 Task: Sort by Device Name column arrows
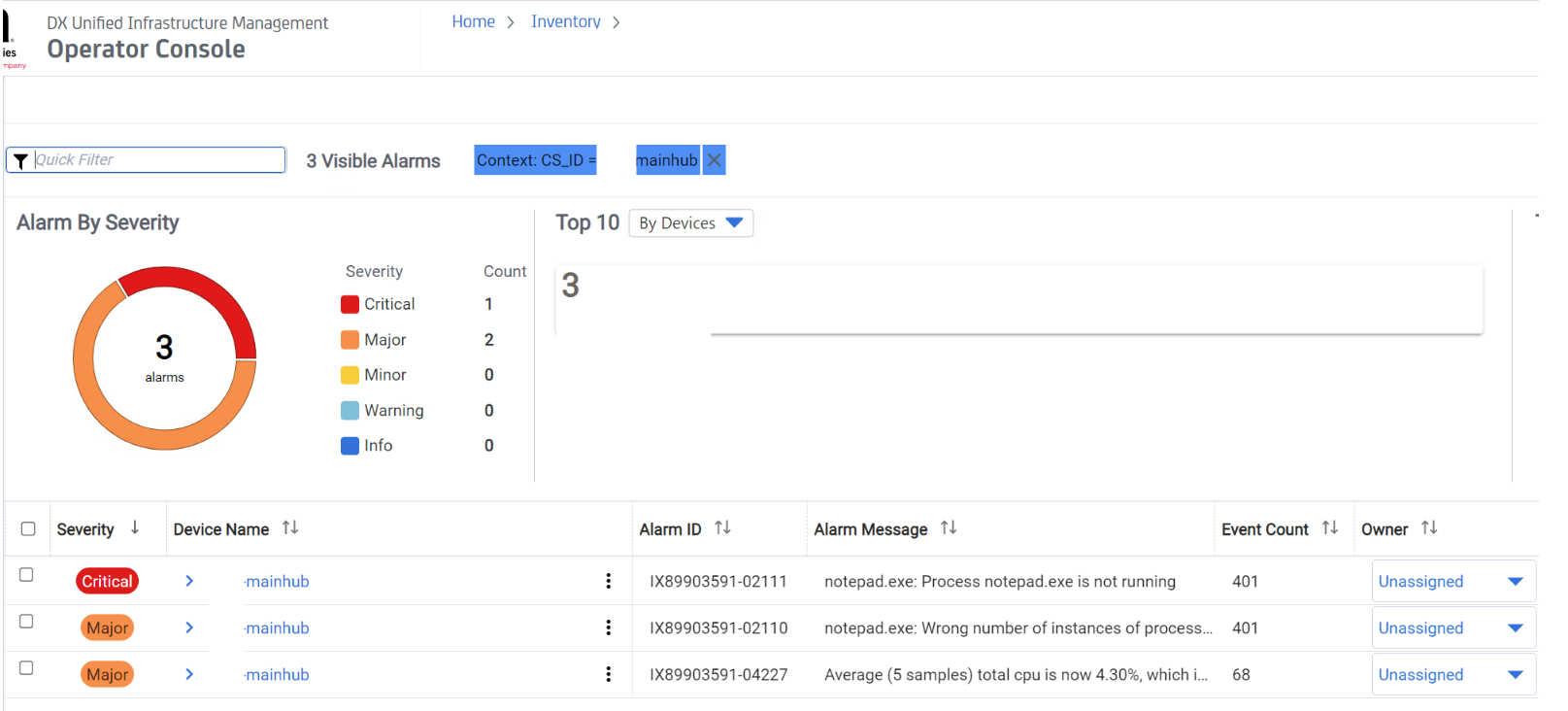(290, 527)
